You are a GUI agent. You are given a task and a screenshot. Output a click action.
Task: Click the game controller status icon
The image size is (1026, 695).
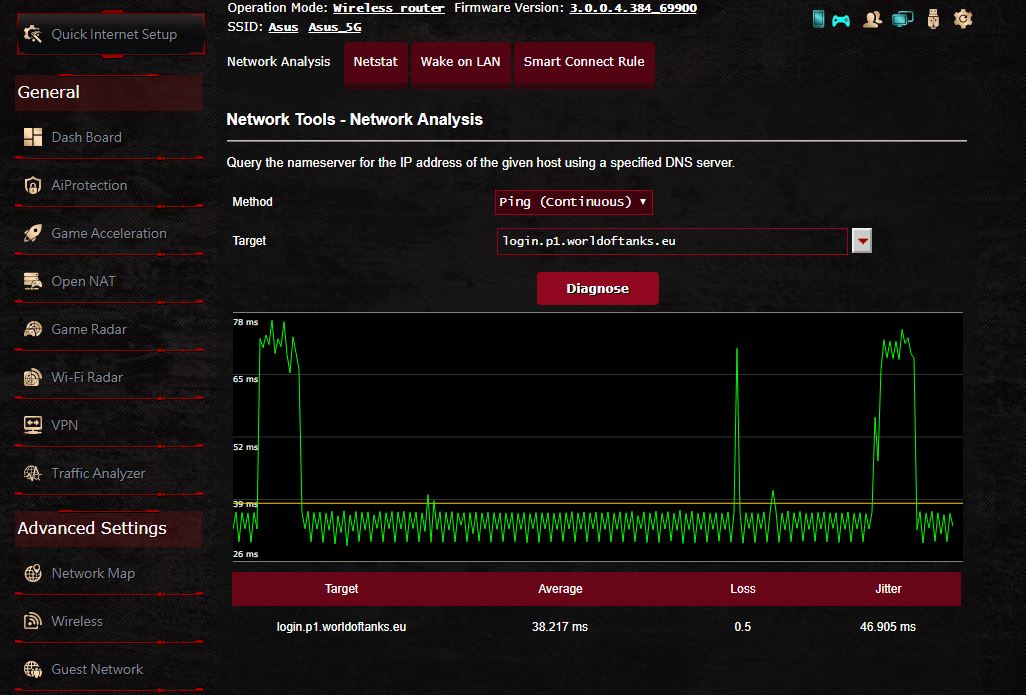tap(841, 21)
